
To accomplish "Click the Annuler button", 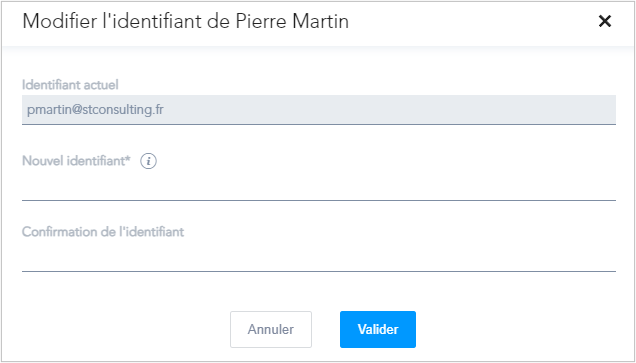I will coord(271,329).
